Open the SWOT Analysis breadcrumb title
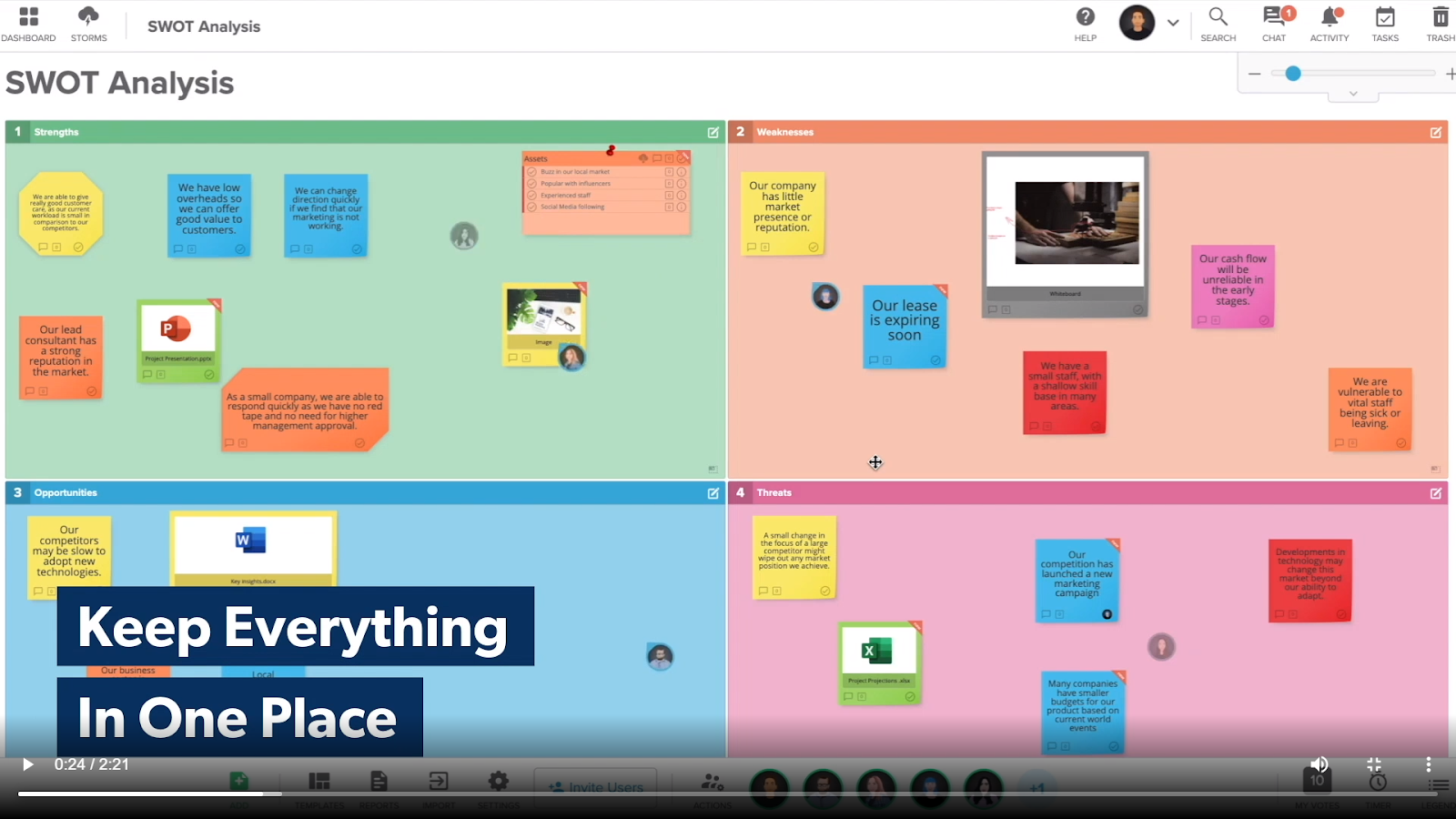Viewport: 1456px width, 819px height. point(204,26)
